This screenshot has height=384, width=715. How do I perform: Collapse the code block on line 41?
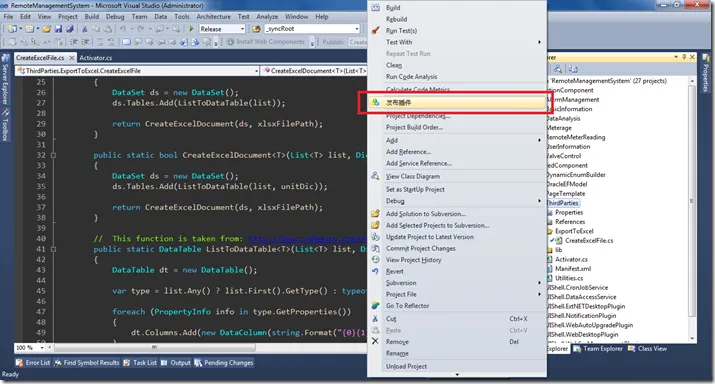pos(53,249)
